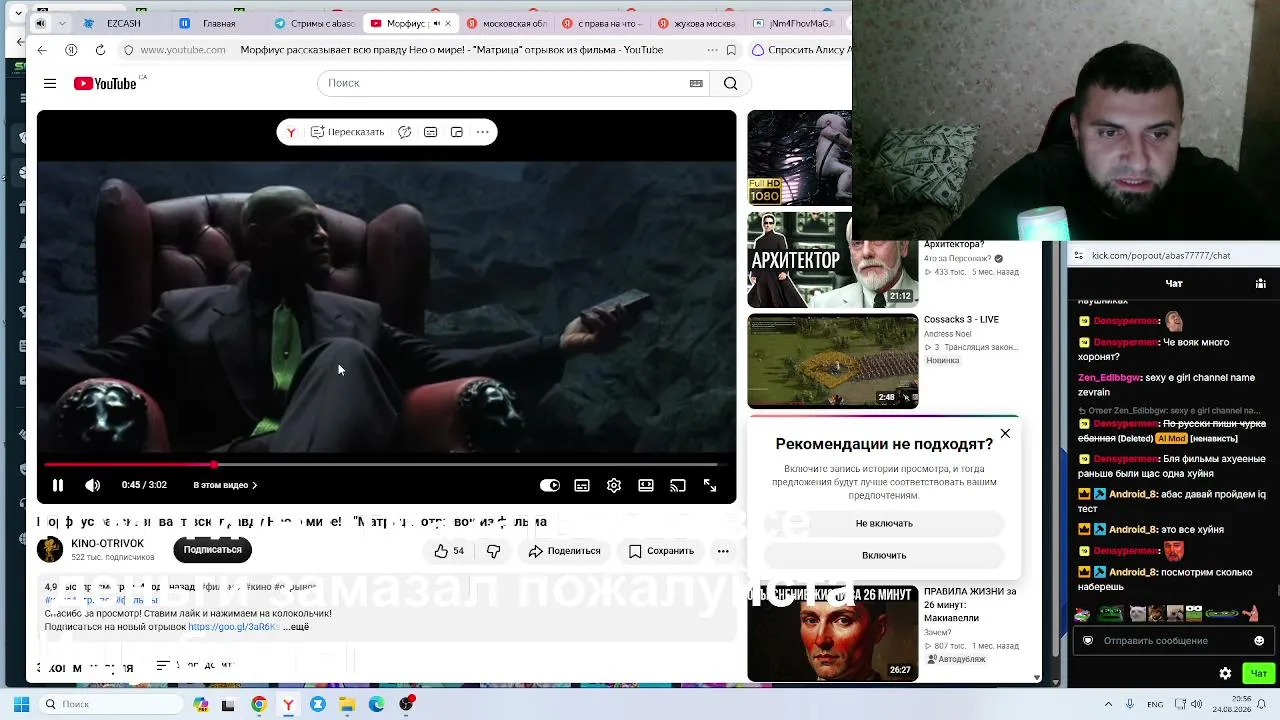Open the tab list dropdown chevron
This screenshot has width=1280, height=720.
click(x=62, y=23)
